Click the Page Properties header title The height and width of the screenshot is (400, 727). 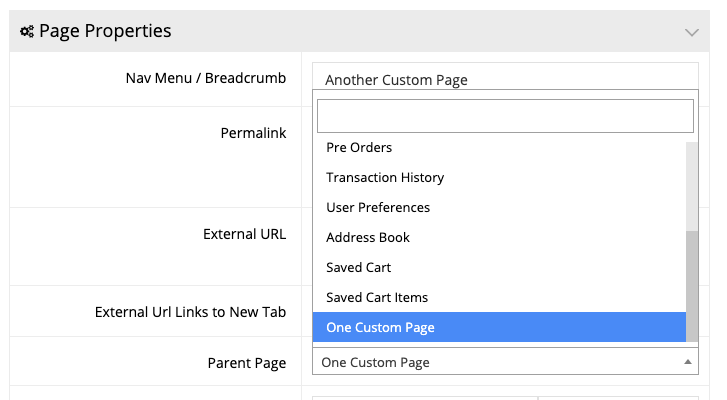click(x=105, y=31)
